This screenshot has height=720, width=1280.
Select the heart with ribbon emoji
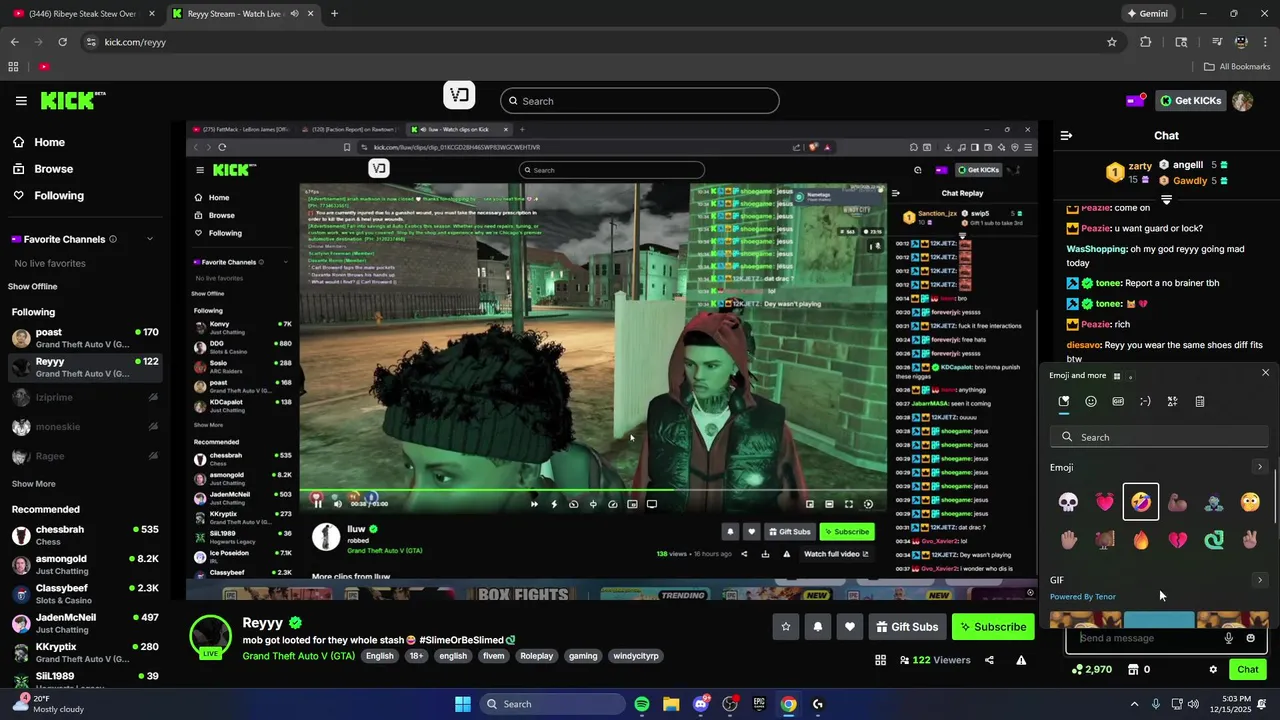(1104, 502)
